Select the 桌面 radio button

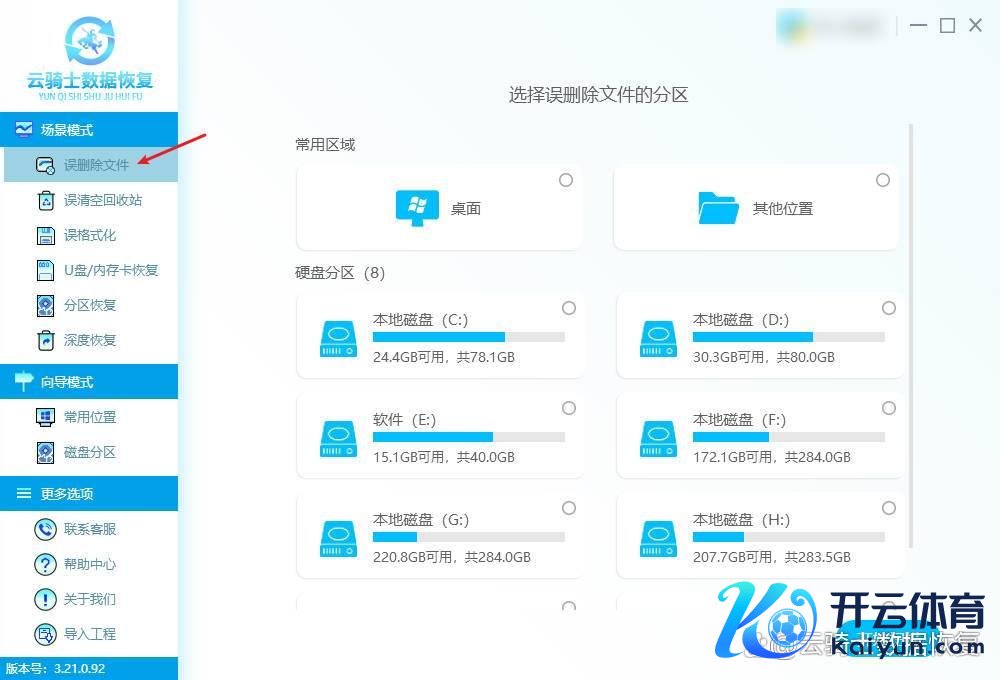(x=566, y=180)
